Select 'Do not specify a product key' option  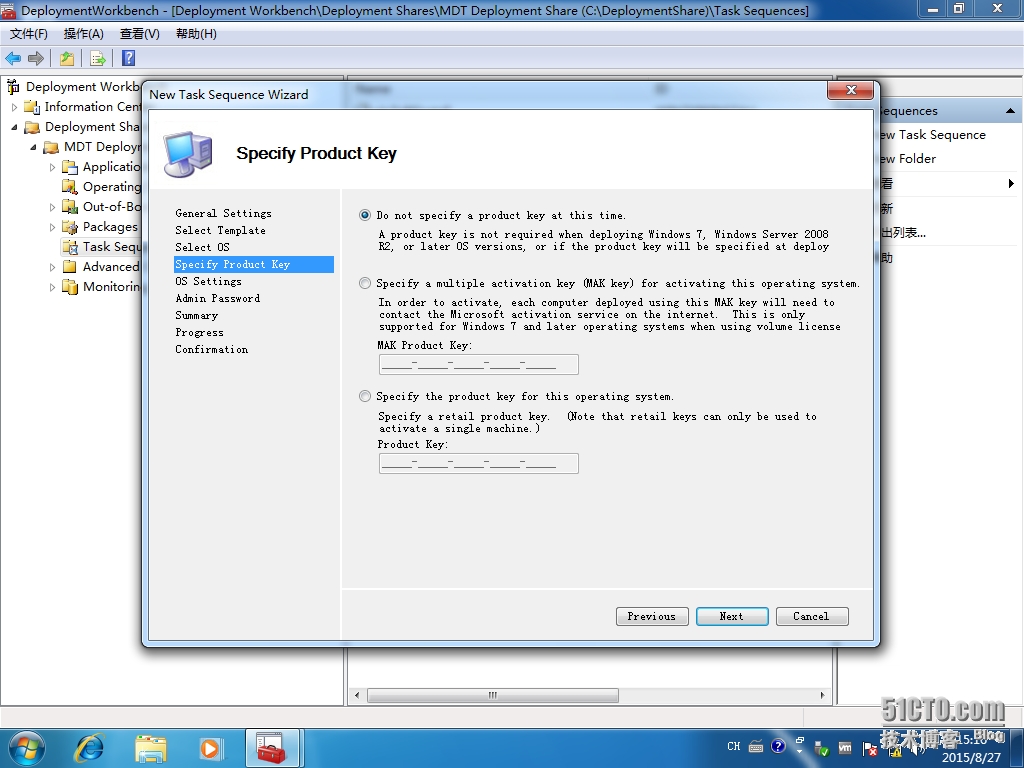pos(365,215)
